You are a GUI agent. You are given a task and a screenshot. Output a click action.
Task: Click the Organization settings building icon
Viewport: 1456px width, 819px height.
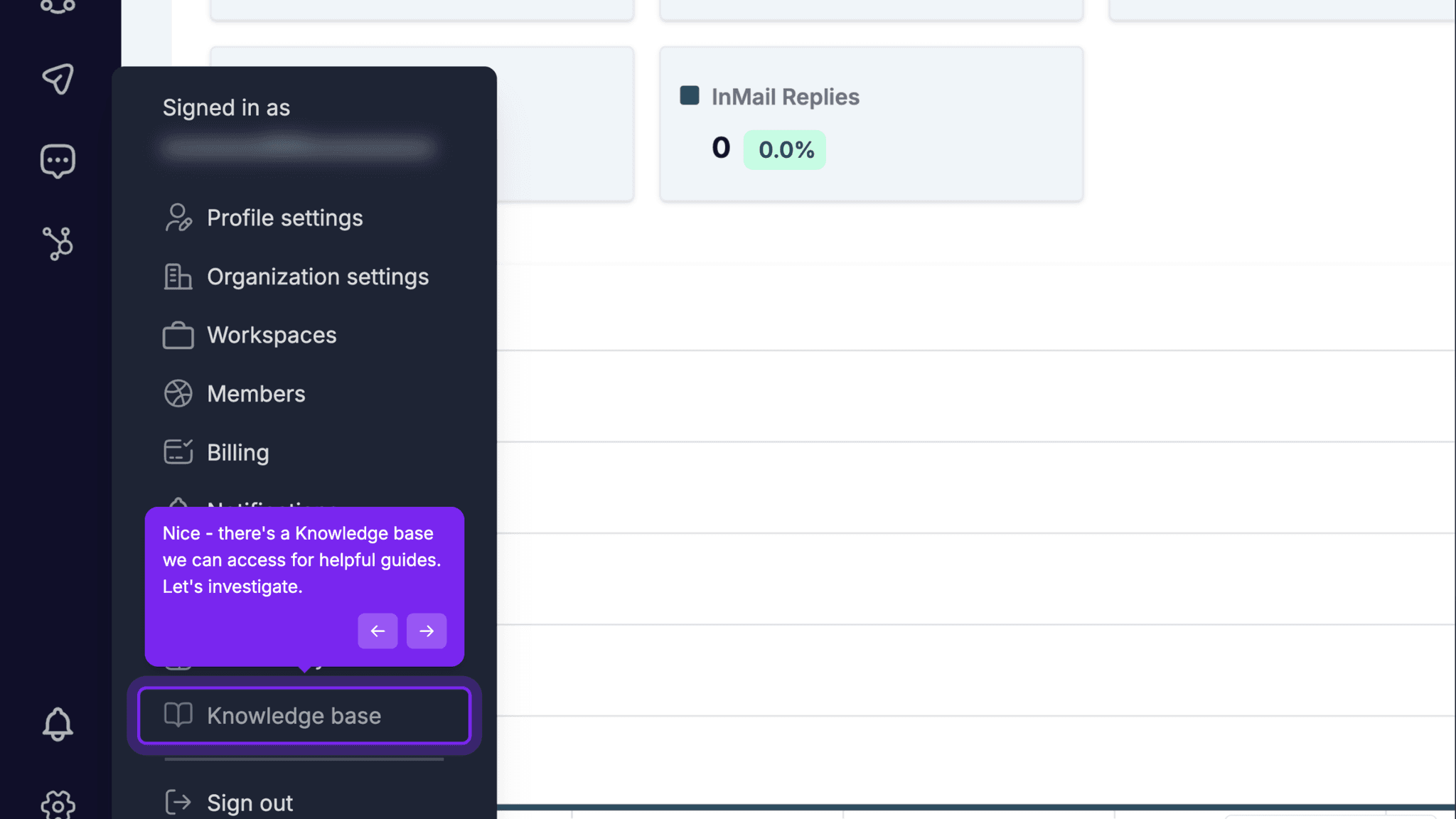point(178,277)
